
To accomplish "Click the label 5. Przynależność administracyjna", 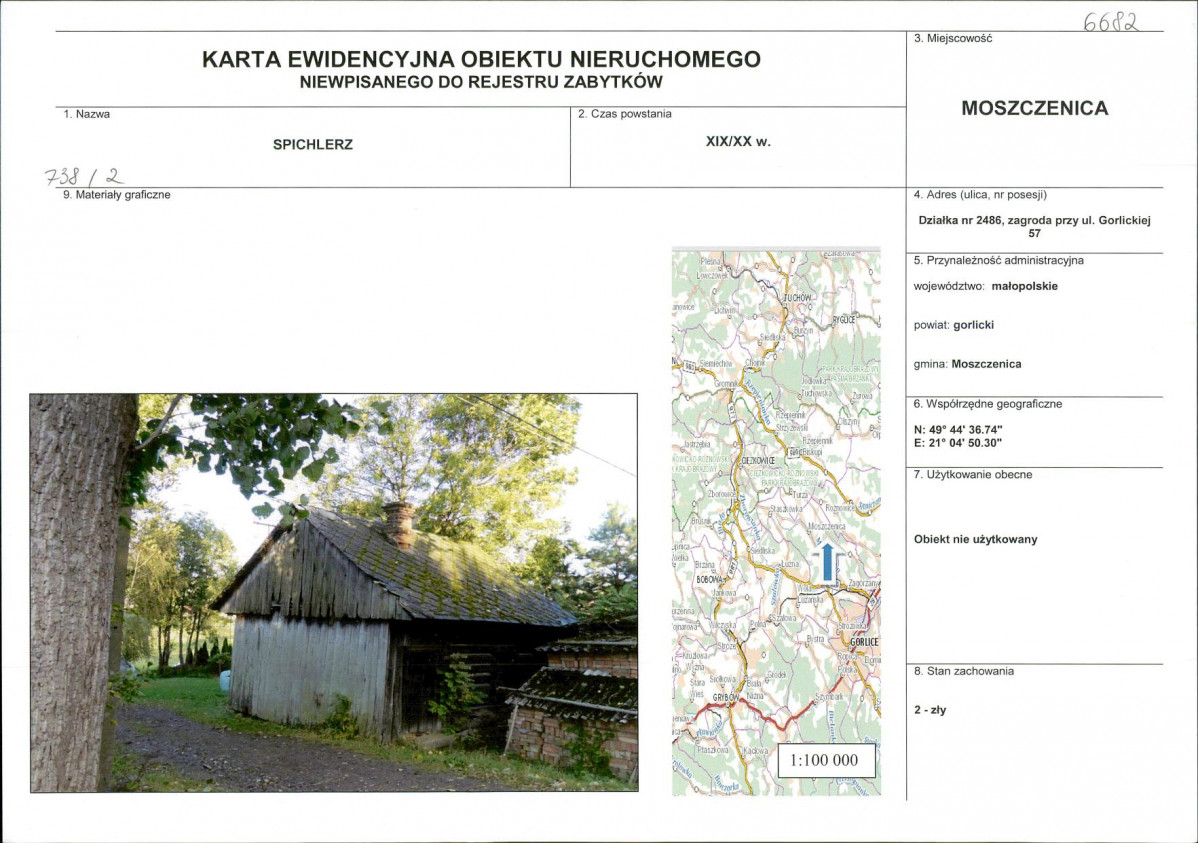I will [x=999, y=261].
